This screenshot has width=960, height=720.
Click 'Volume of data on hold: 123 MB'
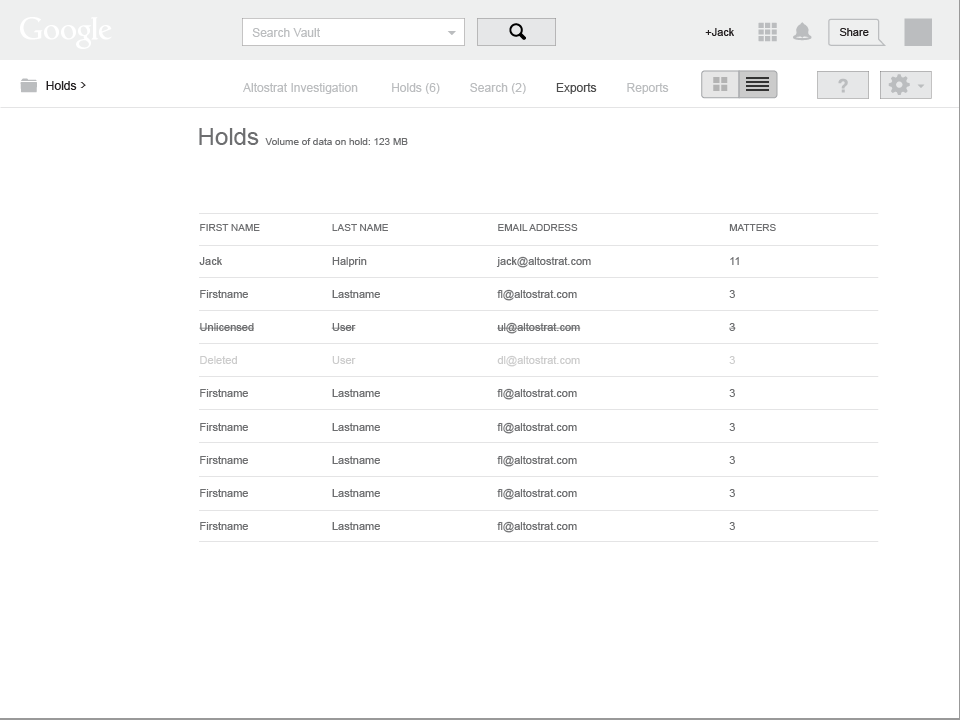336,142
